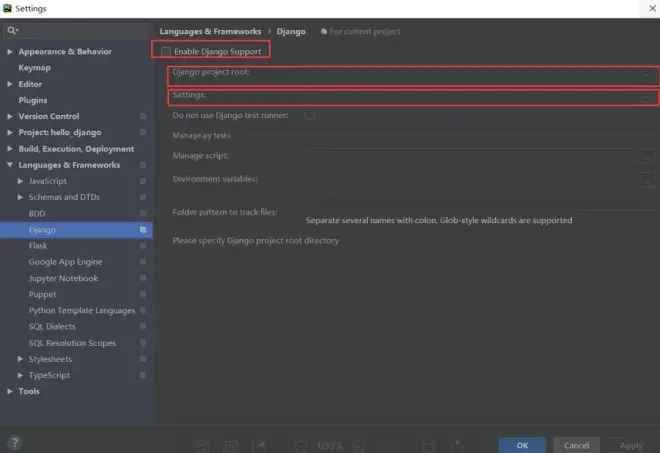Click the search magnifier icon
Image resolution: width=660 pixels, height=453 pixels.
point(12,30)
